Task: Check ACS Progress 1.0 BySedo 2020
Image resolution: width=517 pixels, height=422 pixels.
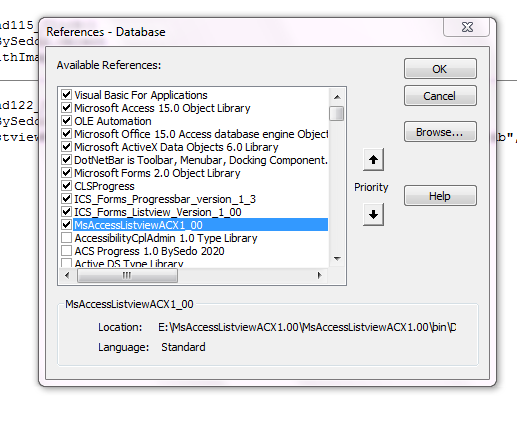Action: pos(66,251)
